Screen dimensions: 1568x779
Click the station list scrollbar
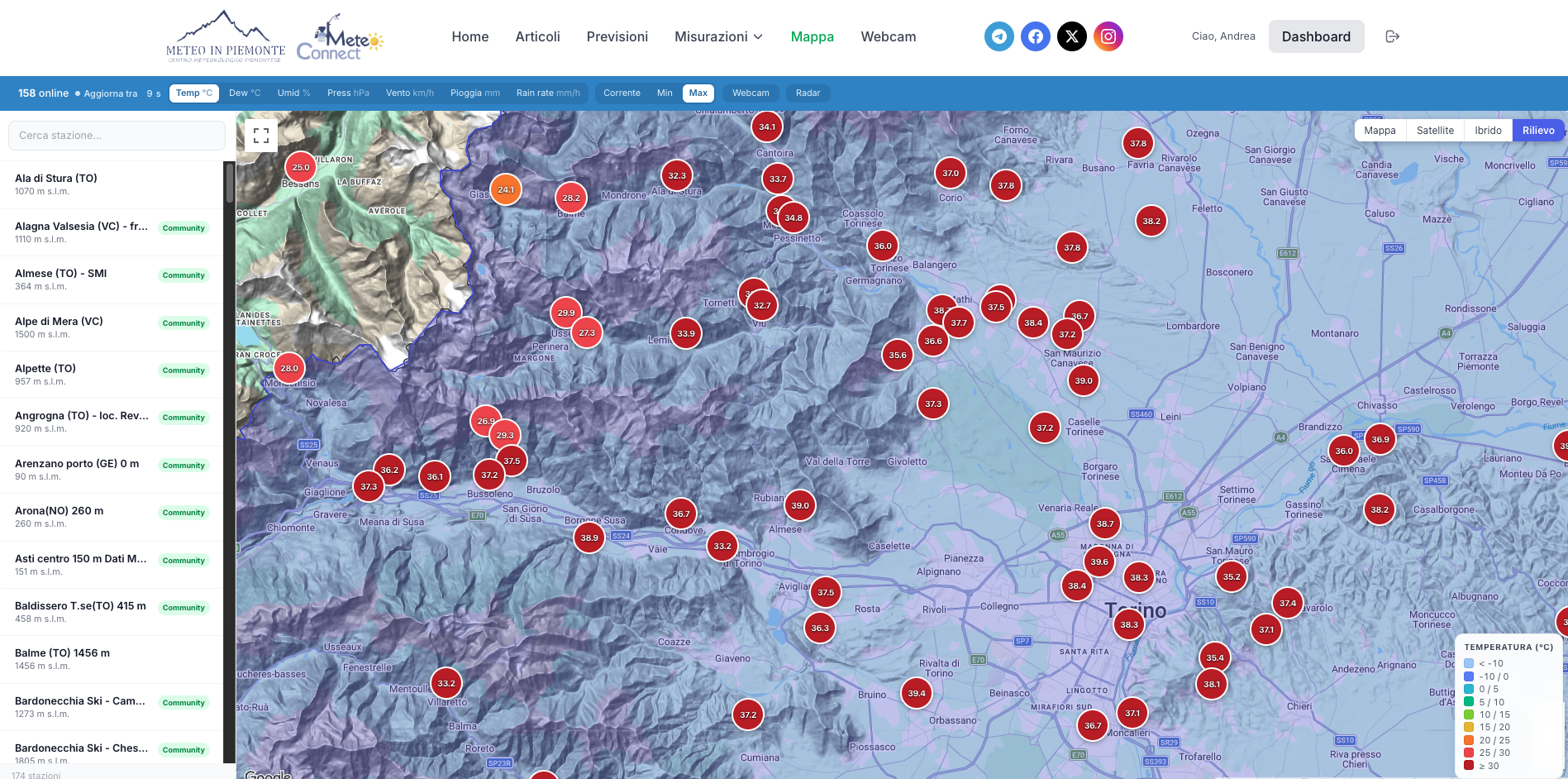pyautogui.click(x=230, y=183)
